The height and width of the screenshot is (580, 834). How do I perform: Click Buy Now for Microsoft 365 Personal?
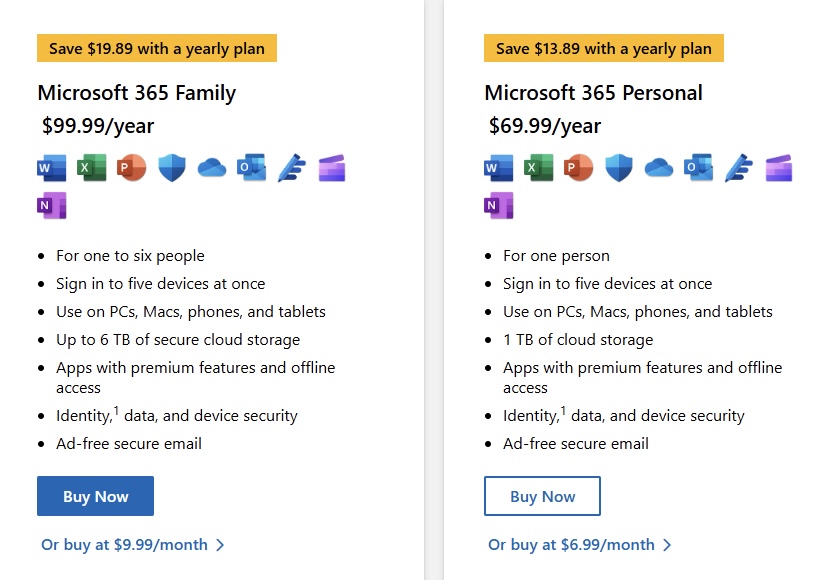[542, 496]
